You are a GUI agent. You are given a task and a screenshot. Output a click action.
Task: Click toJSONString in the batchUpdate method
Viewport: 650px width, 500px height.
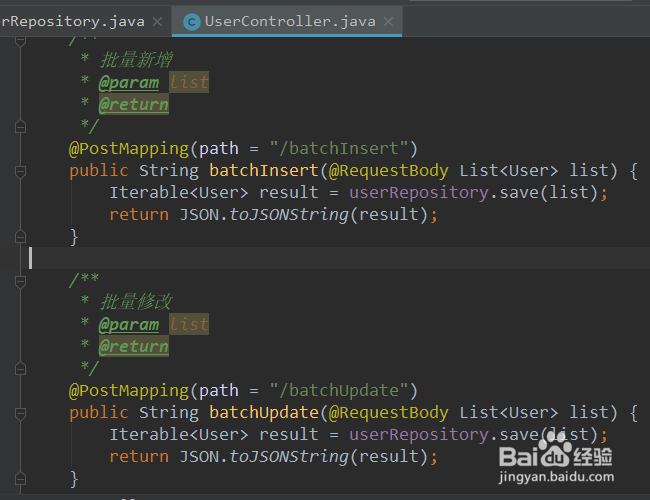point(289,457)
